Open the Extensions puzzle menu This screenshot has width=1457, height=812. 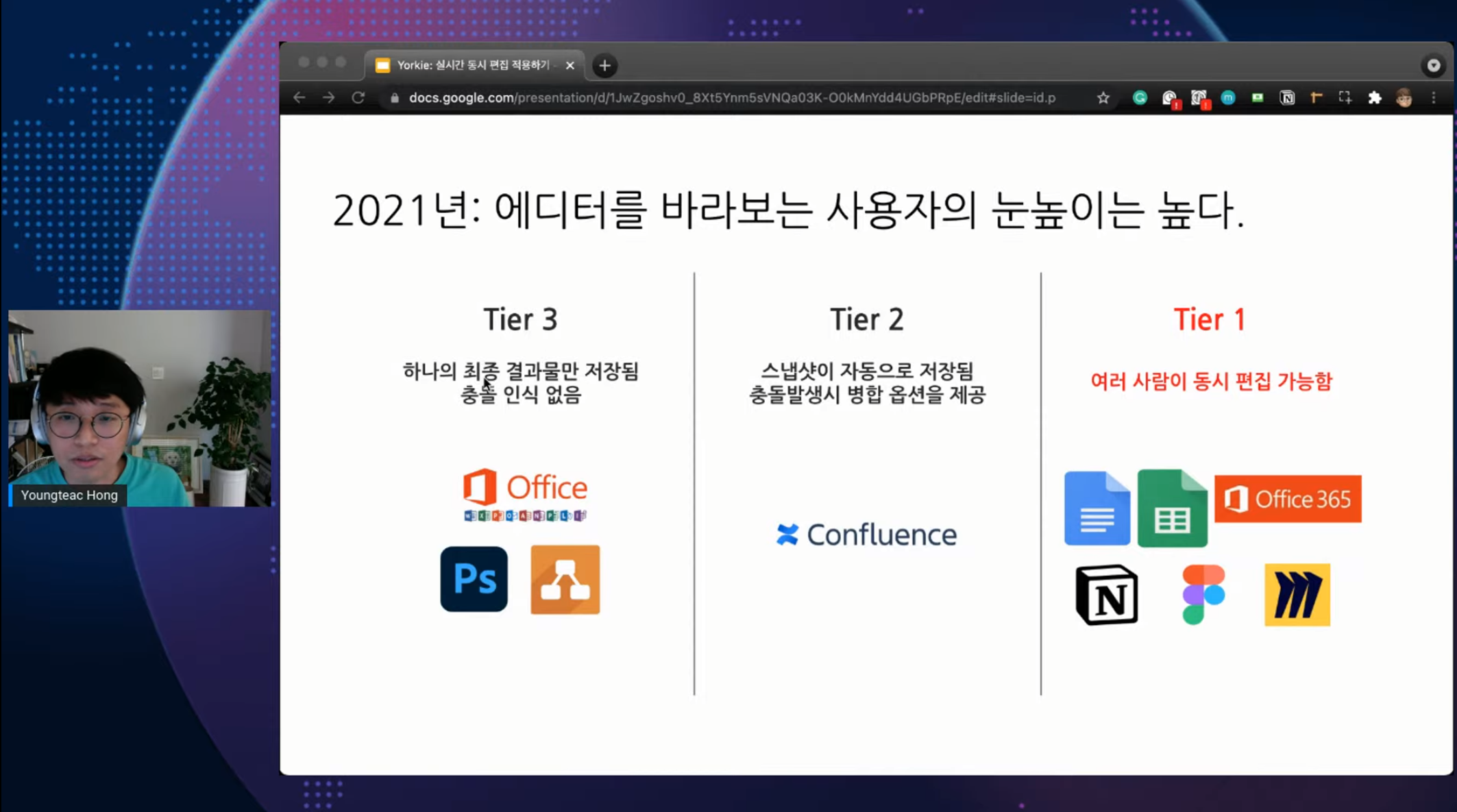point(1374,98)
